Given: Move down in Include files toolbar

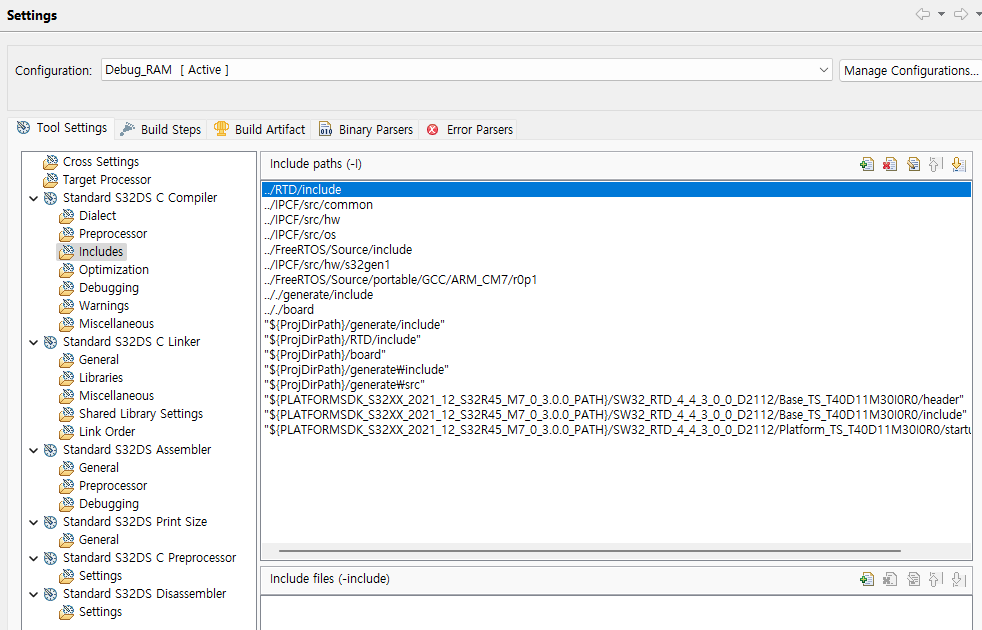Looking at the screenshot, I should tap(958, 579).
